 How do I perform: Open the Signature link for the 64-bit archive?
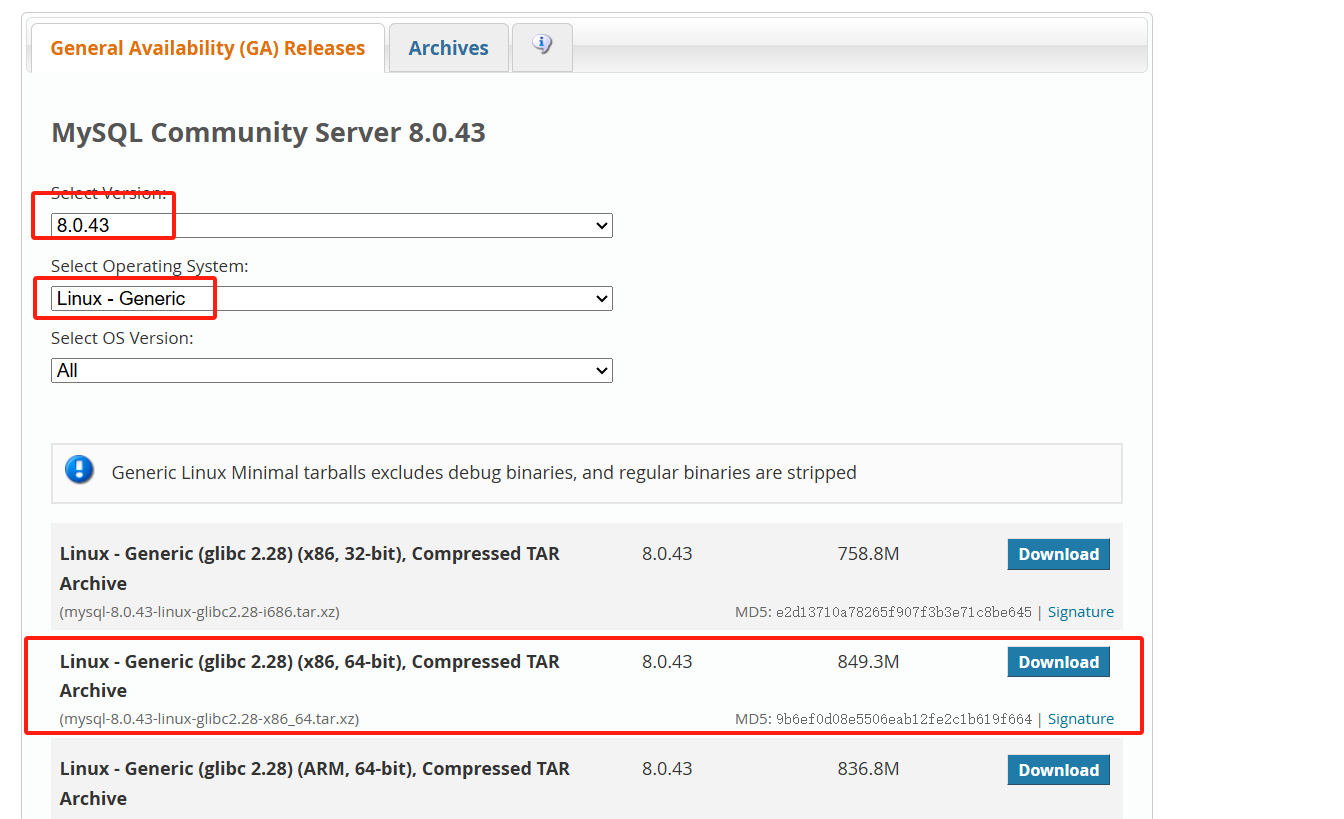(x=1081, y=718)
